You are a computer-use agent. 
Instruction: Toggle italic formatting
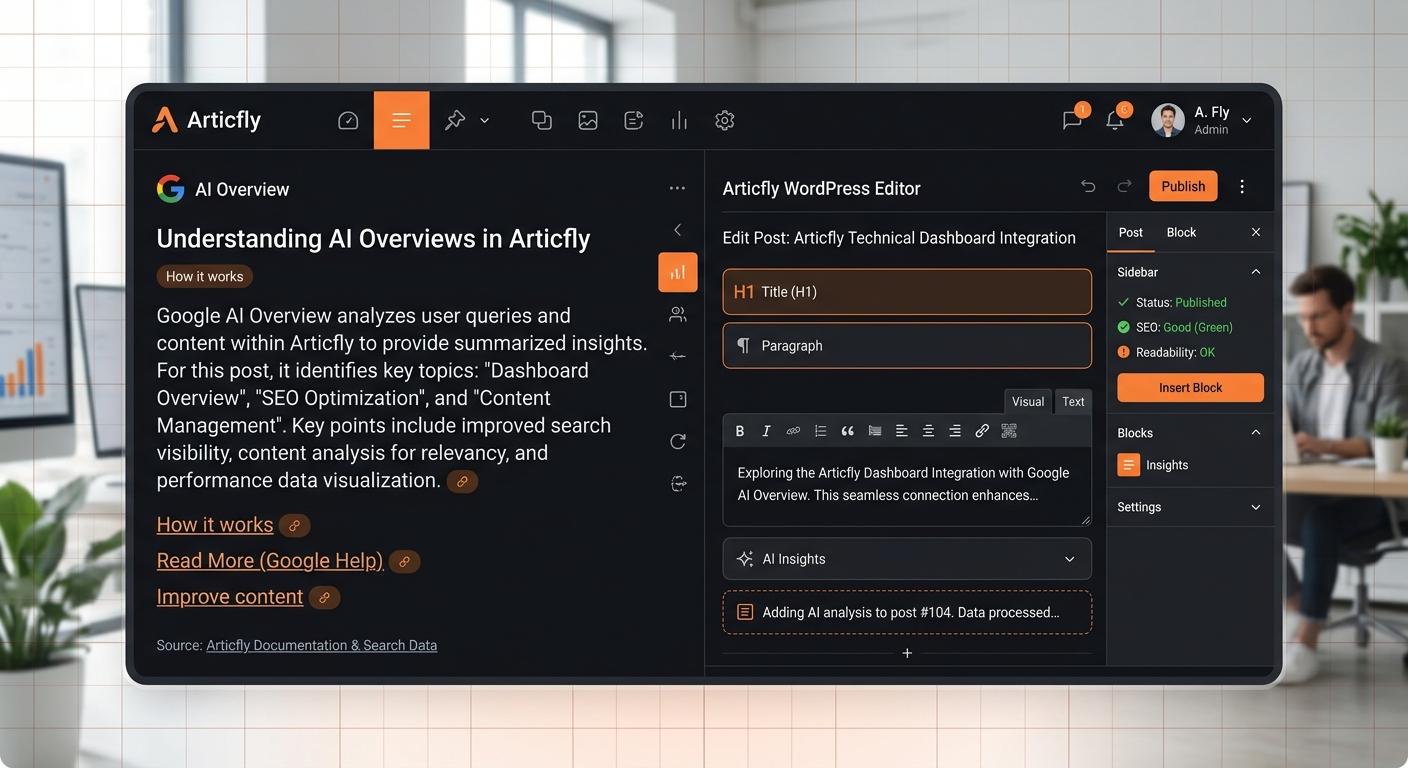tap(766, 431)
